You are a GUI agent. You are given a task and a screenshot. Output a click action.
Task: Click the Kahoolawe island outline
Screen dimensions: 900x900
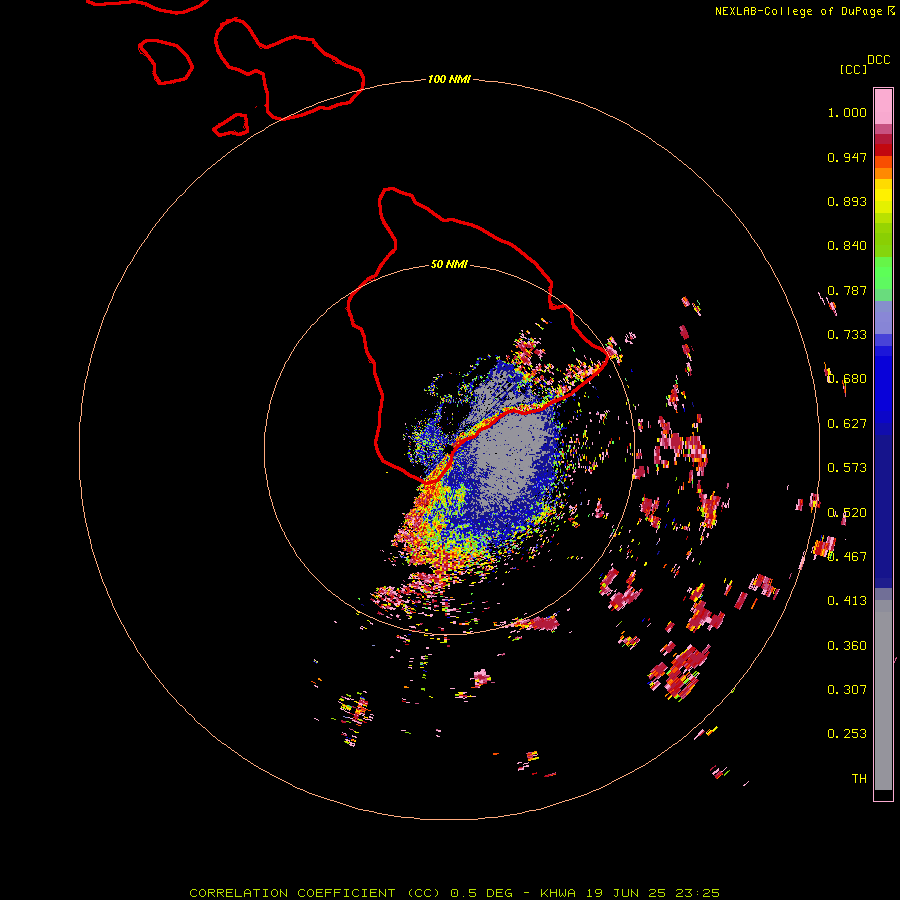click(231, 125)
